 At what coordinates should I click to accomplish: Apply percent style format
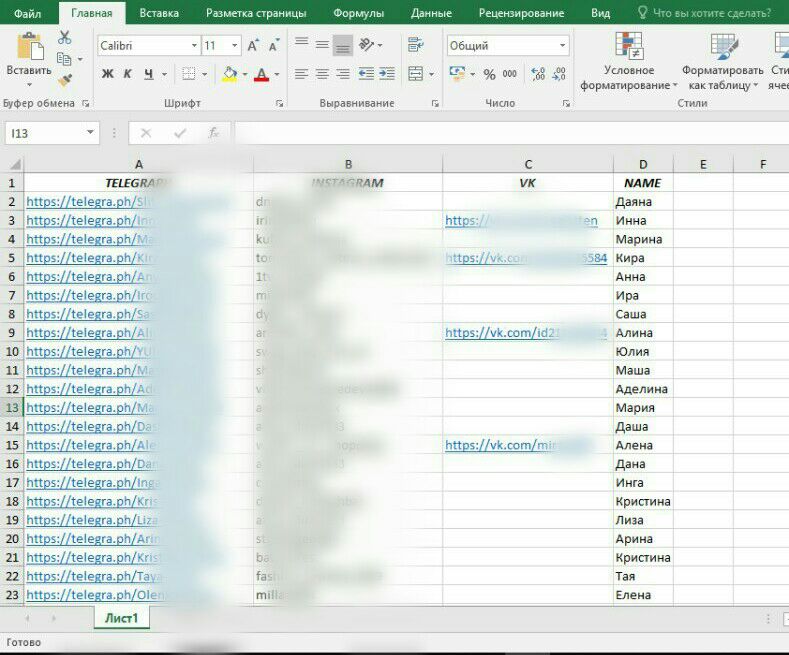(x=489, y=74)
